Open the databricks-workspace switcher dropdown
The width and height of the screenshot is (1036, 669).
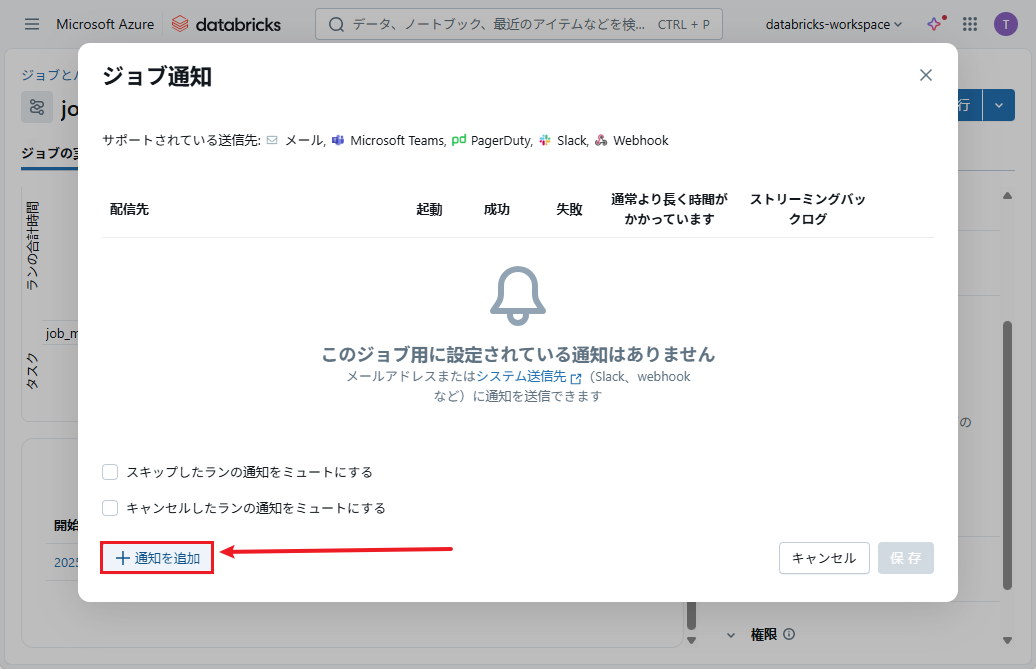tap(833, 24)
